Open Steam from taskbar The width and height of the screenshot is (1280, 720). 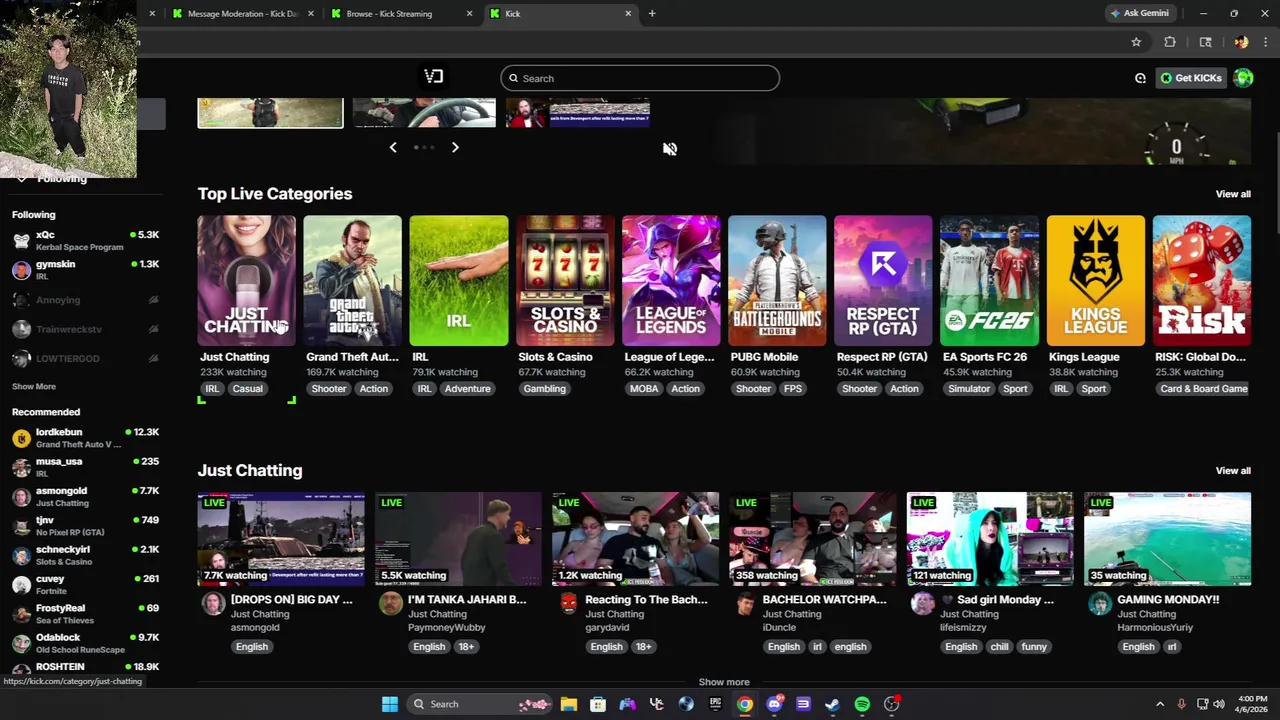832,704
